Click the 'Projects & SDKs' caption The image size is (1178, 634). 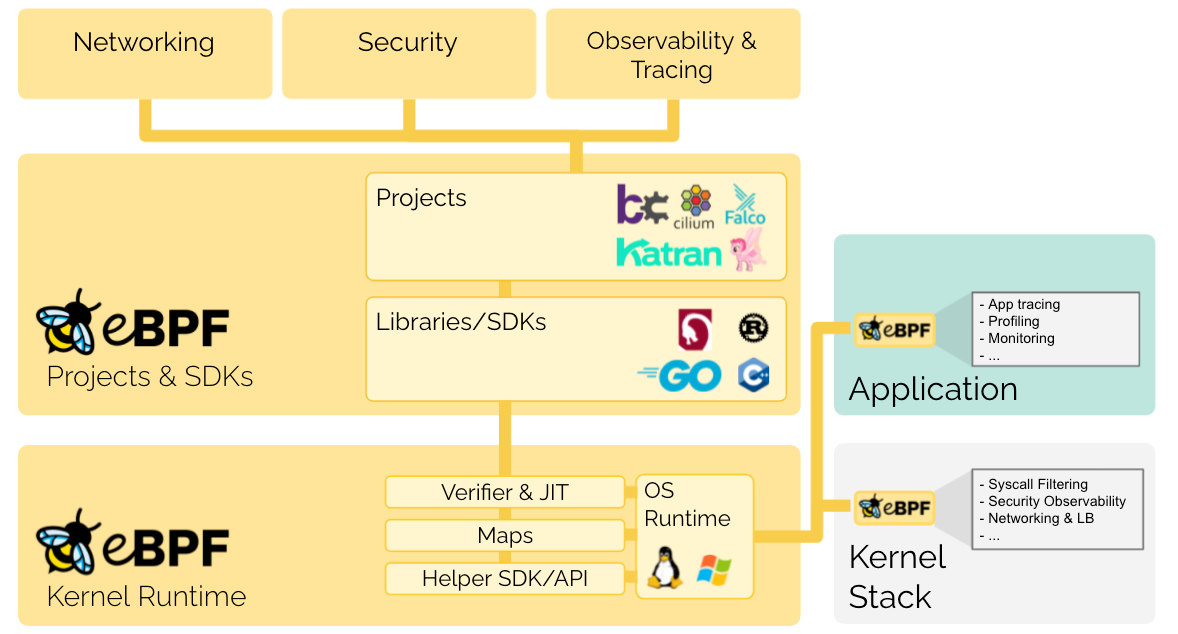[x=150, y=376]
